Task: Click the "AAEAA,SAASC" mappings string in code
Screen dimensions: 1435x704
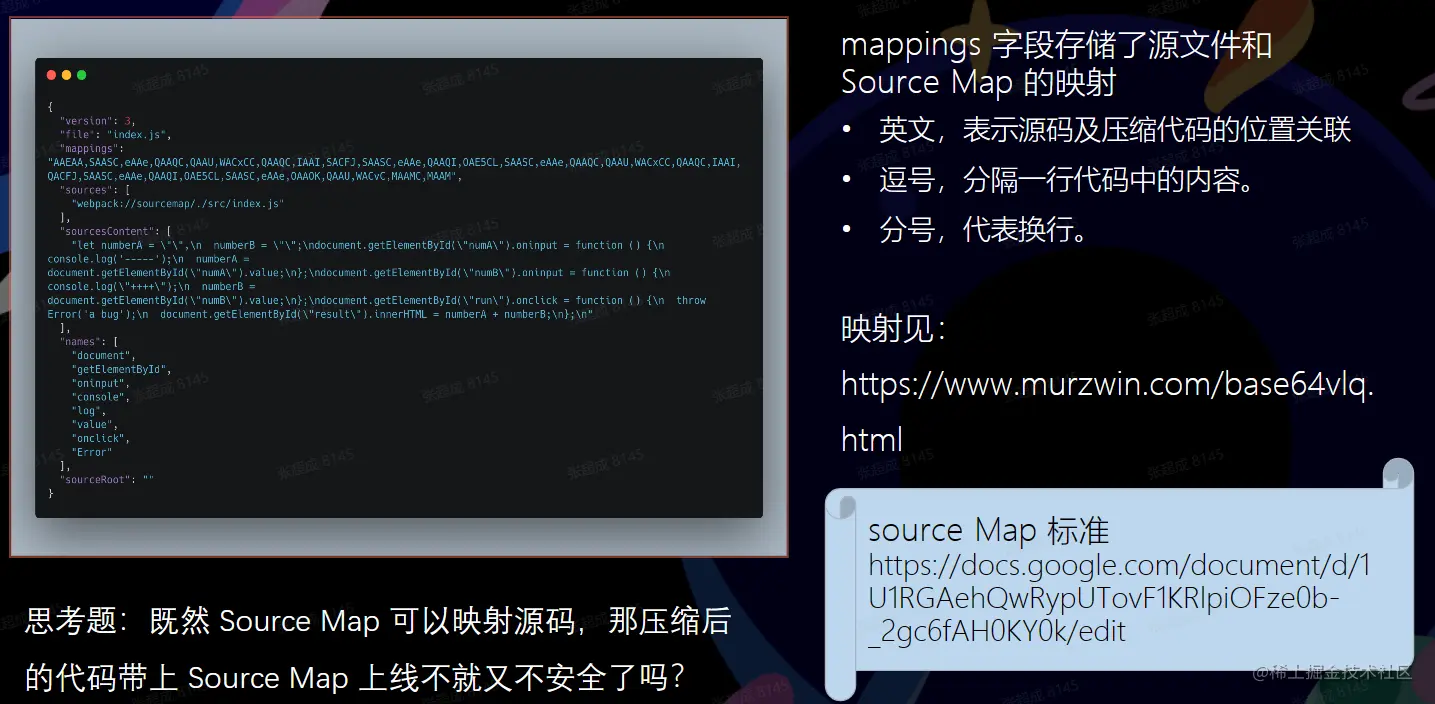Action: tap(394, 169)
